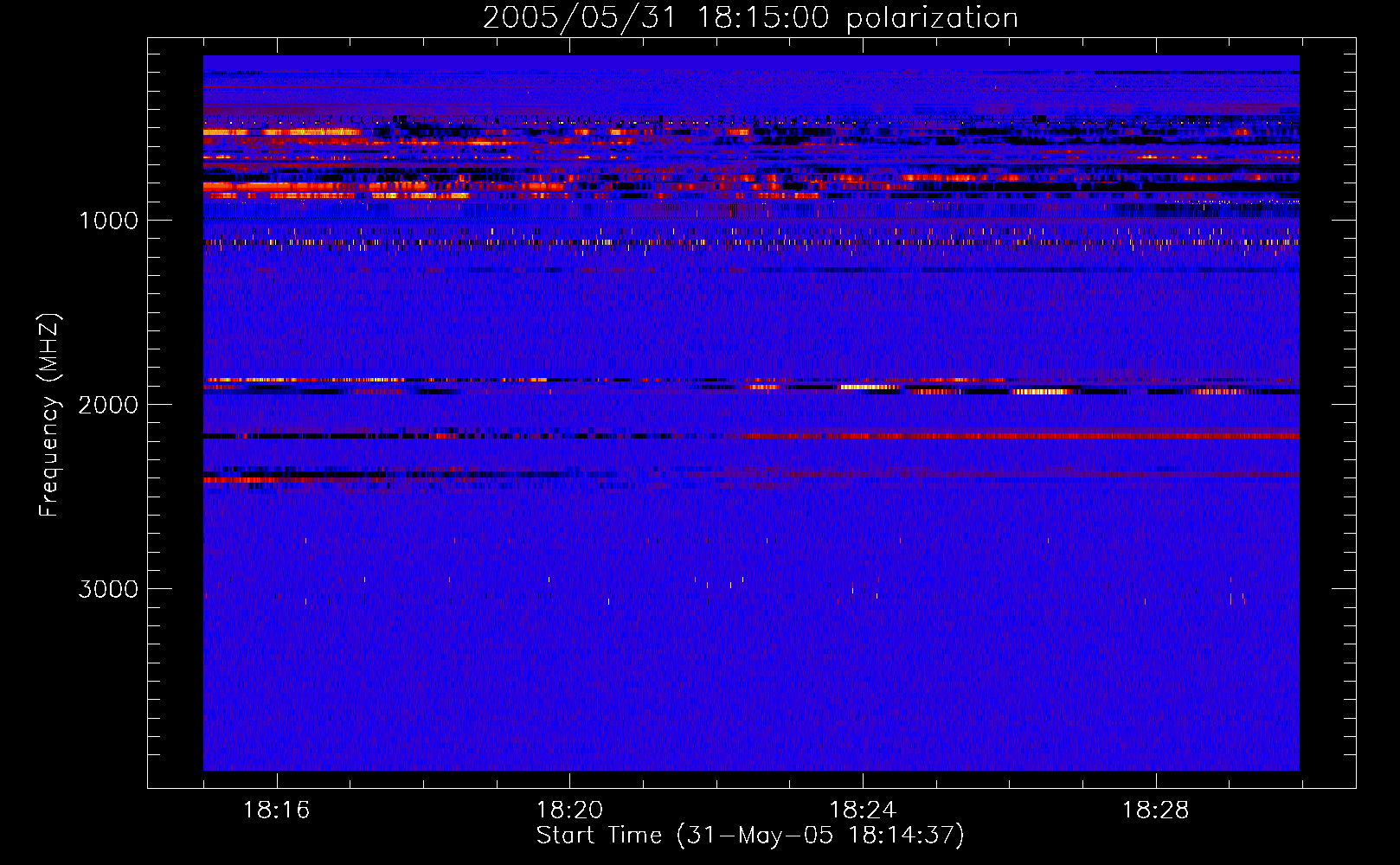1400x865 pixels.
Task: Click the 18:24 time tick label
Action: coord(863,811)
